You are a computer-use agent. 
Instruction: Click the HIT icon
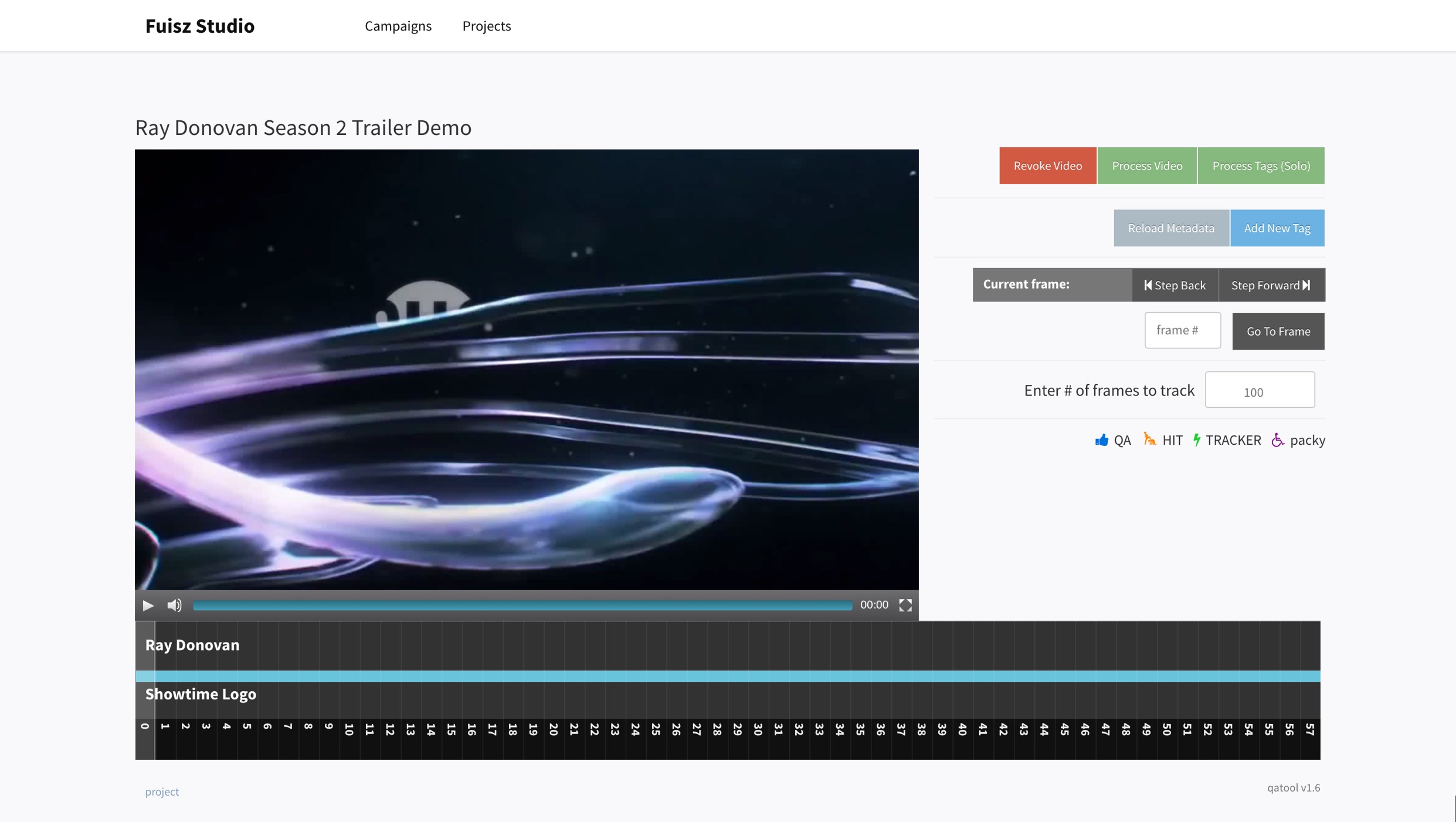1149,439
